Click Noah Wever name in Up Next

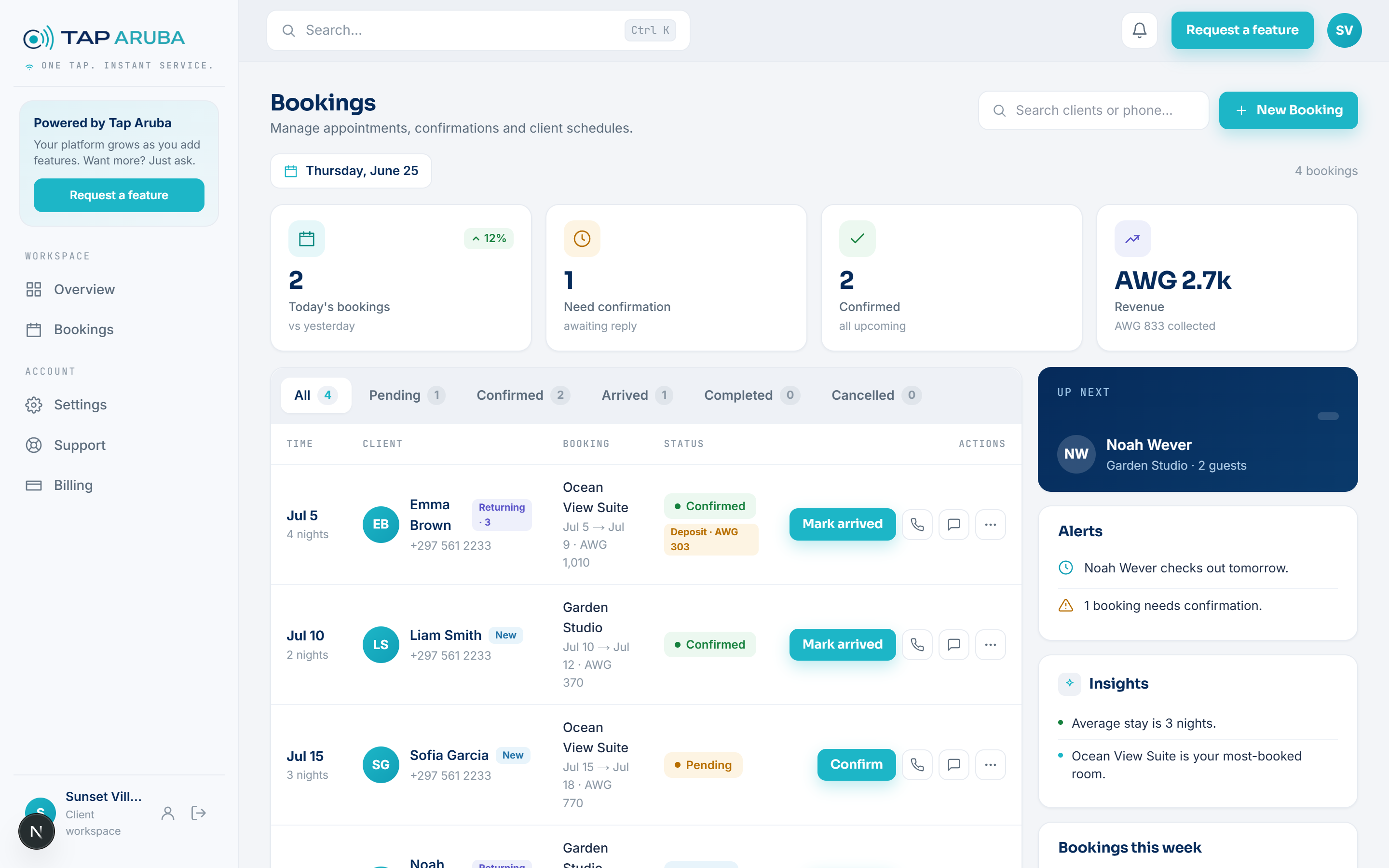(x=1148, y=445)
